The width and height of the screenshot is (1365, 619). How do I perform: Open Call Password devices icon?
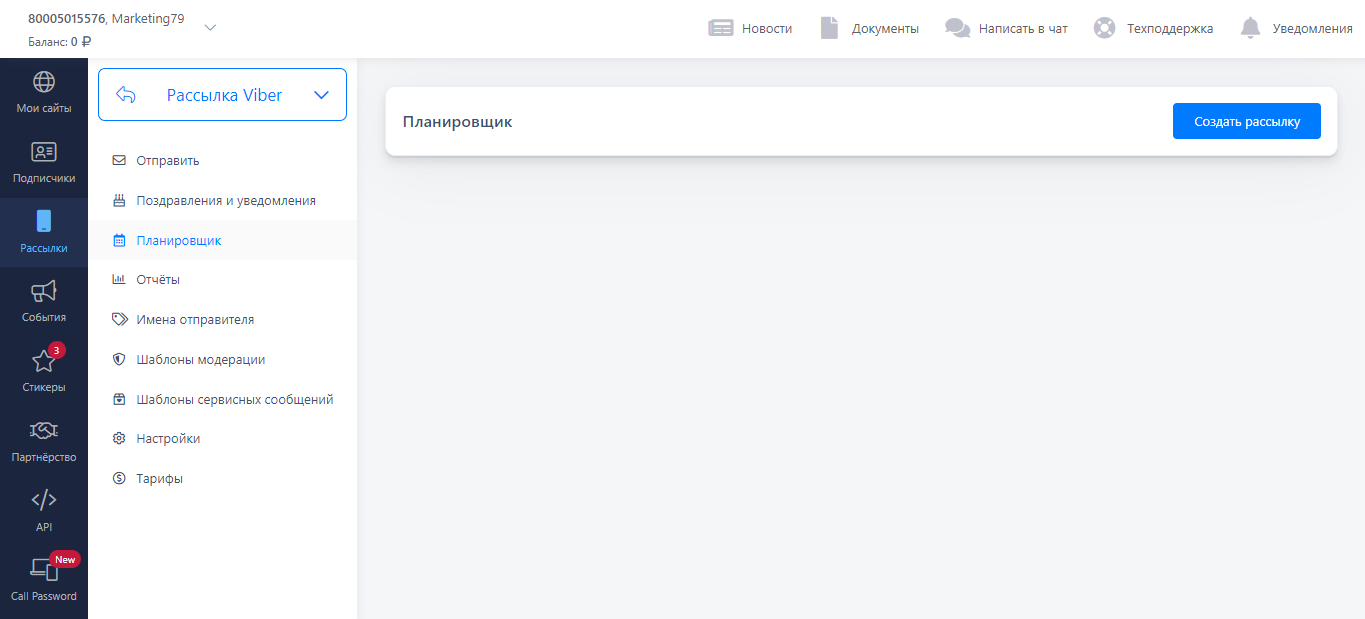[x=44, y=570]
